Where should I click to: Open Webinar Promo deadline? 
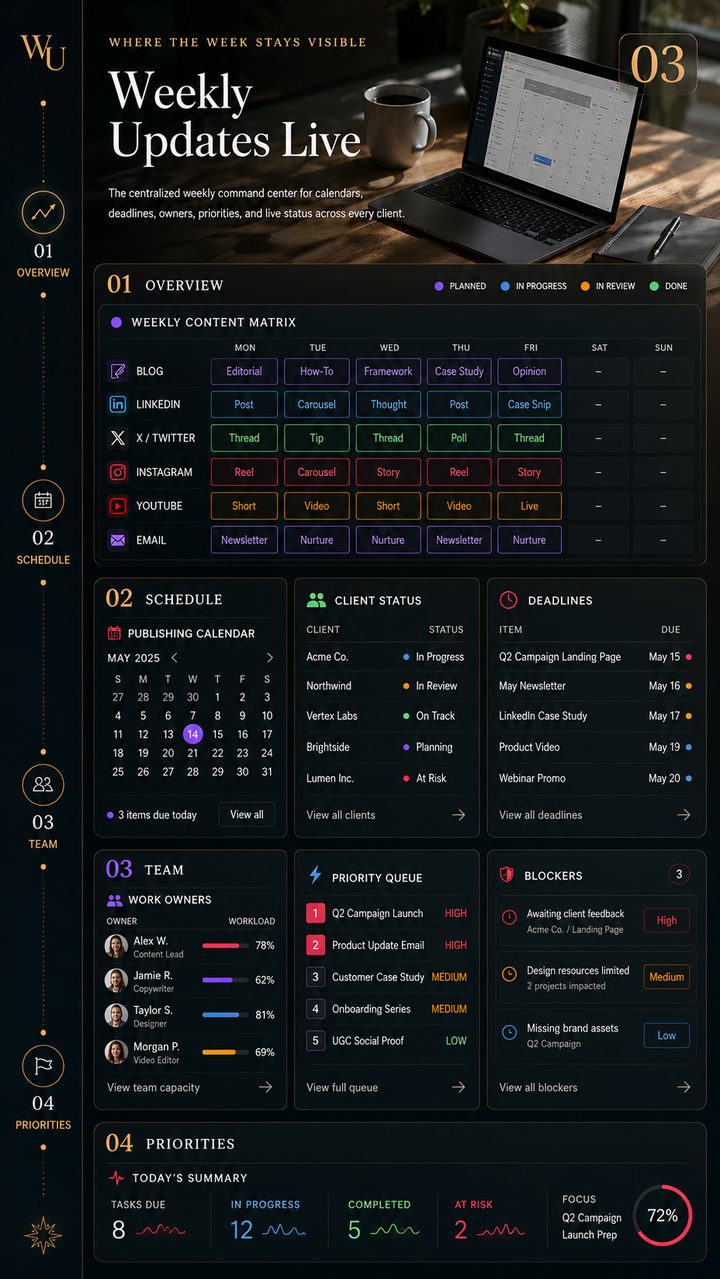pos(595,778)
